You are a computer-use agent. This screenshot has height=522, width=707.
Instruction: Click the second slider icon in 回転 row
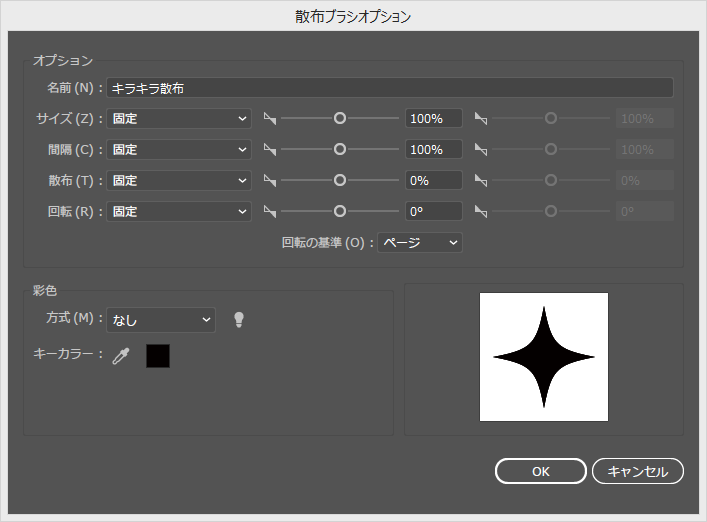pyautogui.click(x=481, y=211)
